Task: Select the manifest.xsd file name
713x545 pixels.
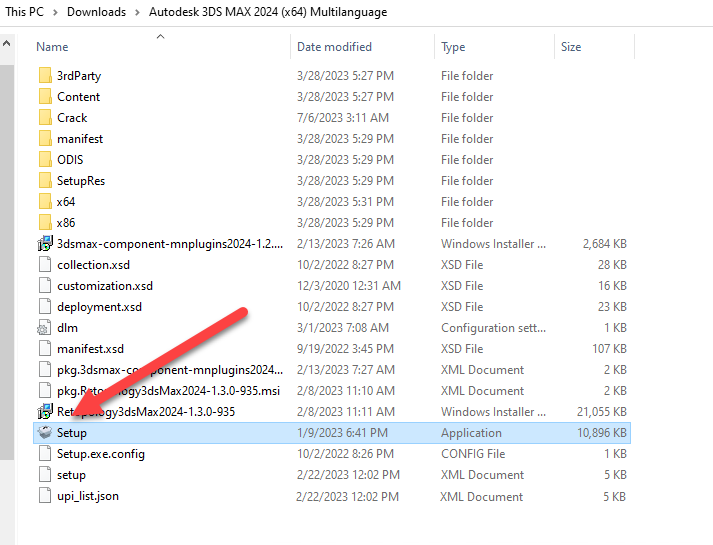Action: (x=90, y=349)
